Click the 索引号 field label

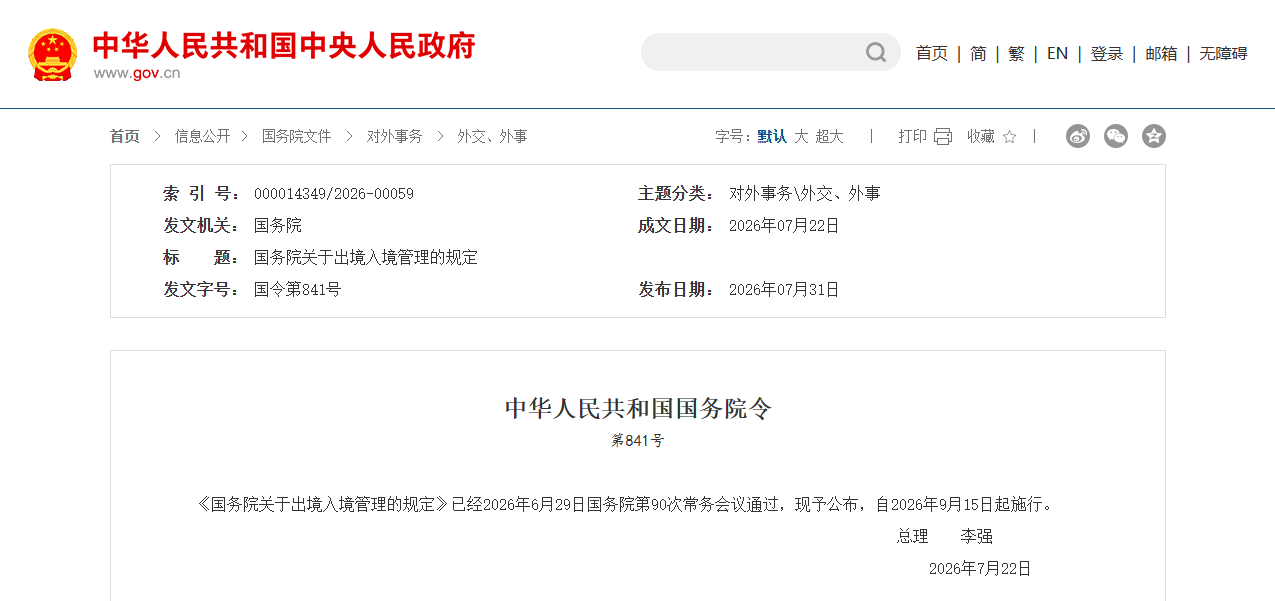tap(203, 194)
